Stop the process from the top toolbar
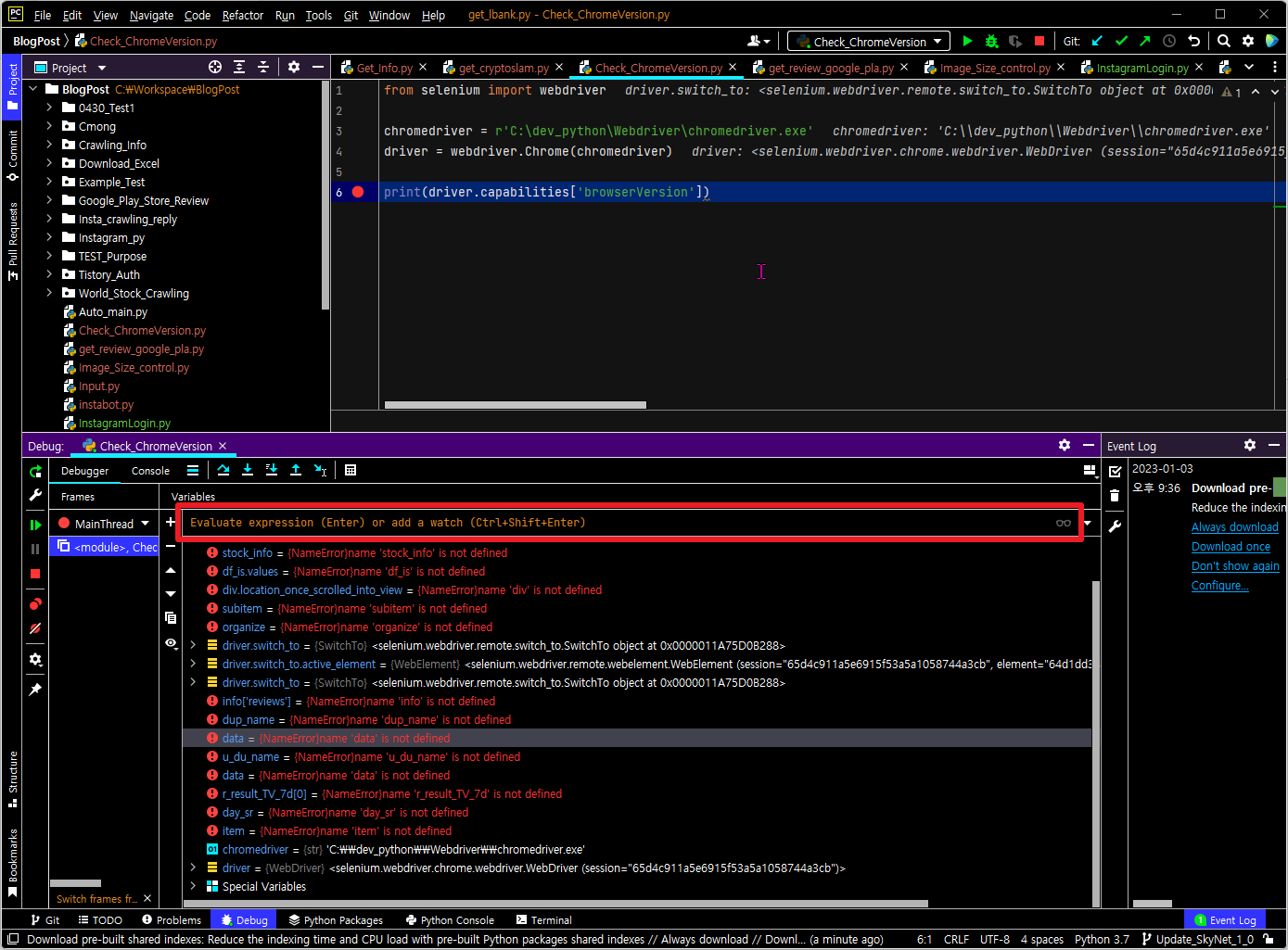The image size is (1288, 950). click(1039, 41)
